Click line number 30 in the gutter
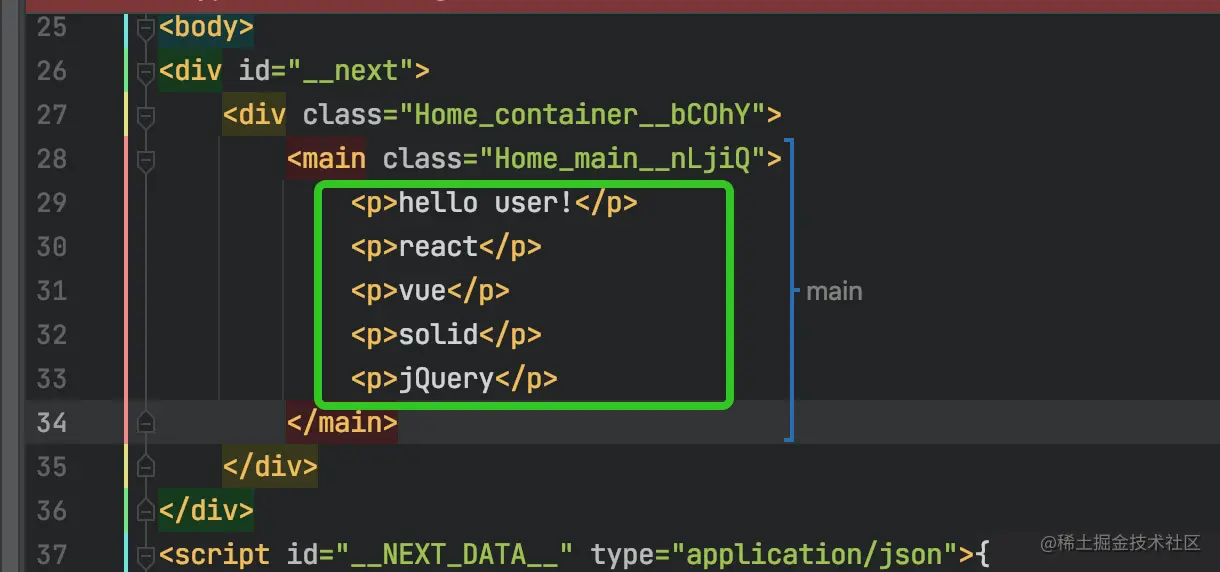 point(51,247)
